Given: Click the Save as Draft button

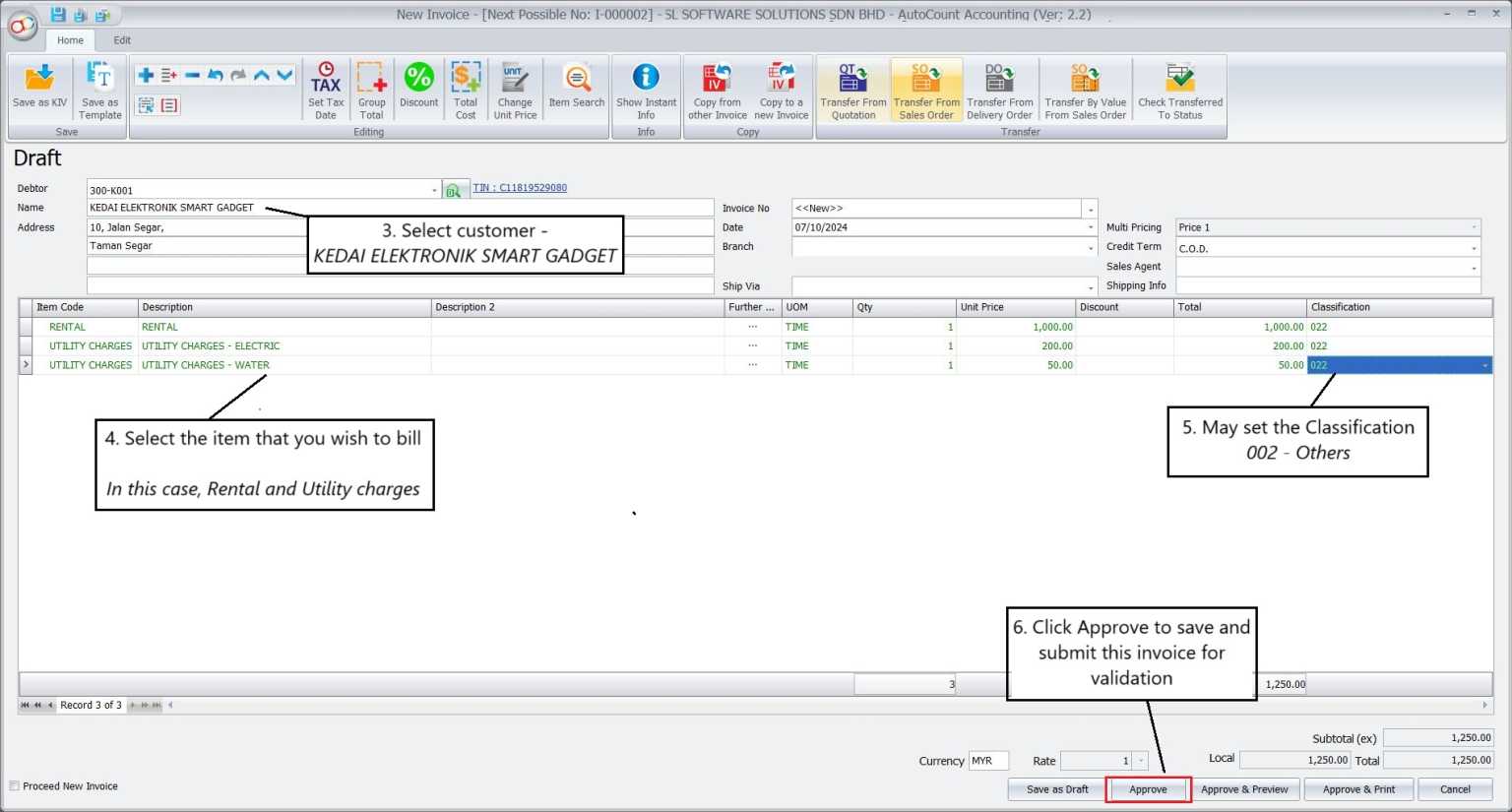Looking at the screenshot, I should pos(1057,789).
